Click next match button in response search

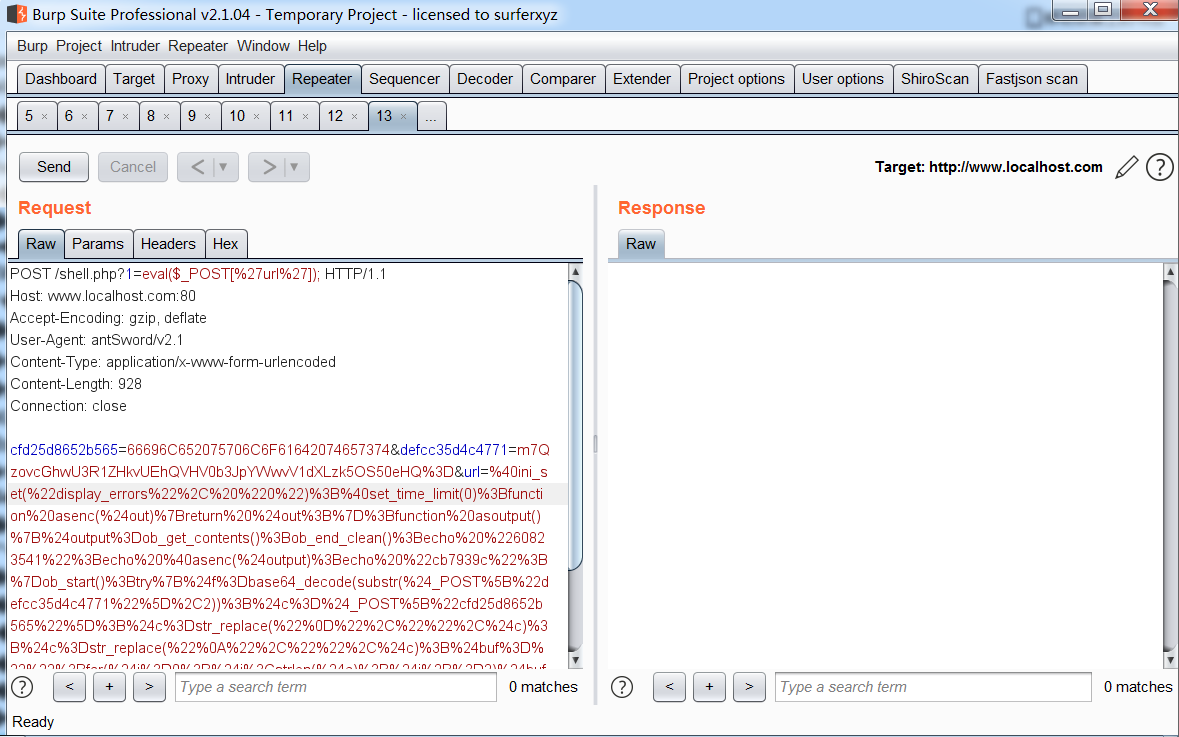tap(749, 687)
